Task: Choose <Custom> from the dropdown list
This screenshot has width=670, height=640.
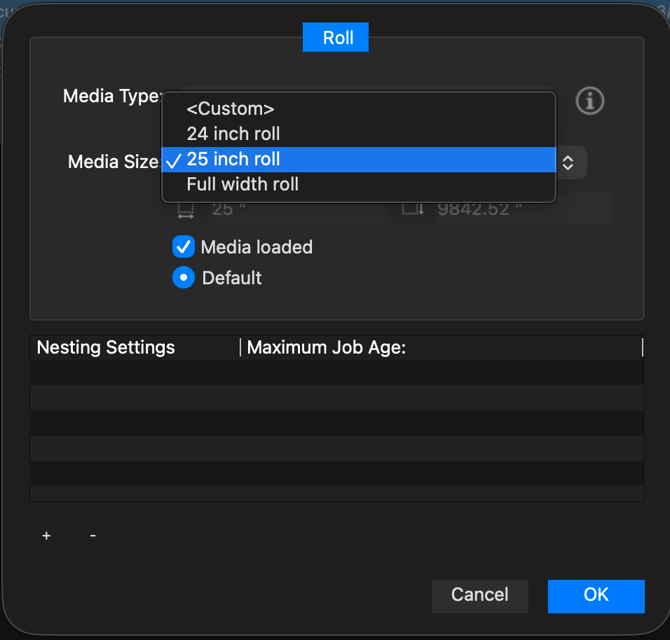Action: point(230,109)
